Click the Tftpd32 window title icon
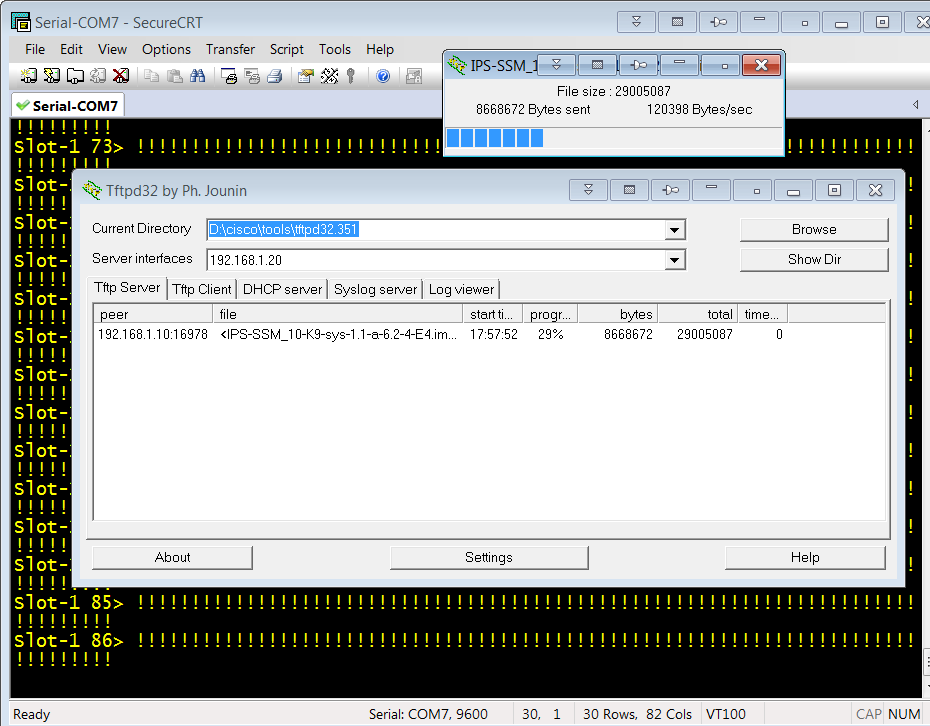The image size is (930, 726). click(92, 190)
